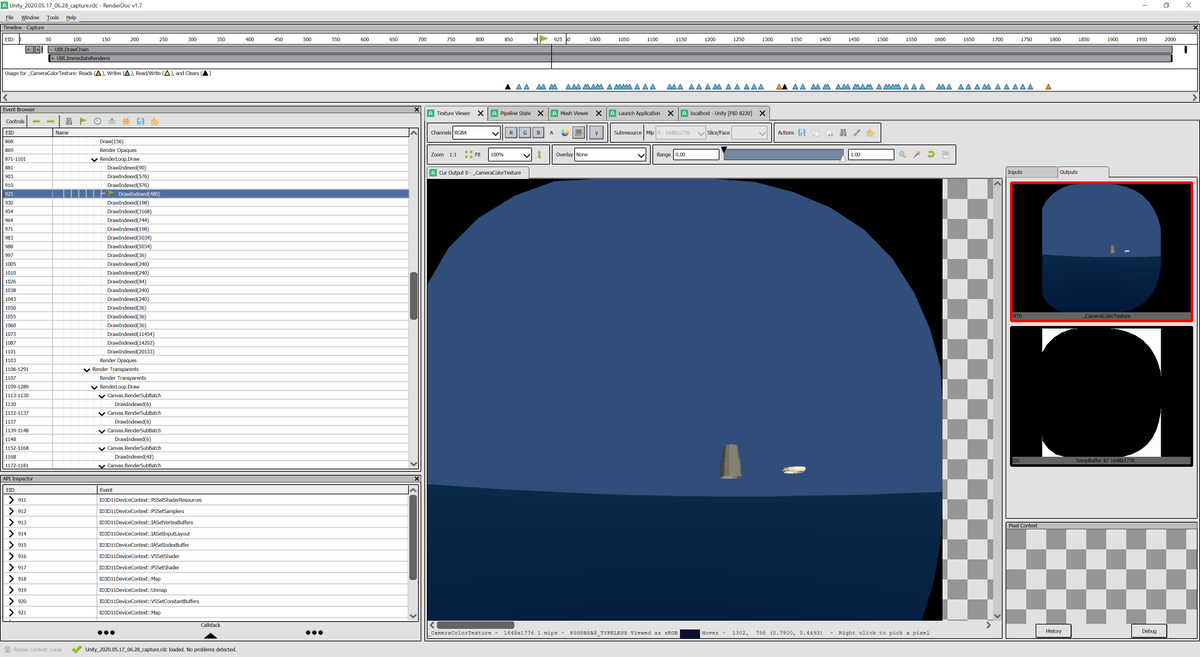Close the Event Browser panel
This screenshot has height=657, width=1200.
[416, 109]
